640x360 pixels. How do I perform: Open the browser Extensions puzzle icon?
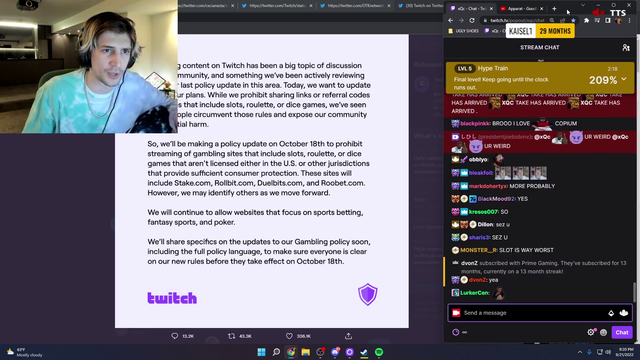pyautogui.click(x=587, y=20)
